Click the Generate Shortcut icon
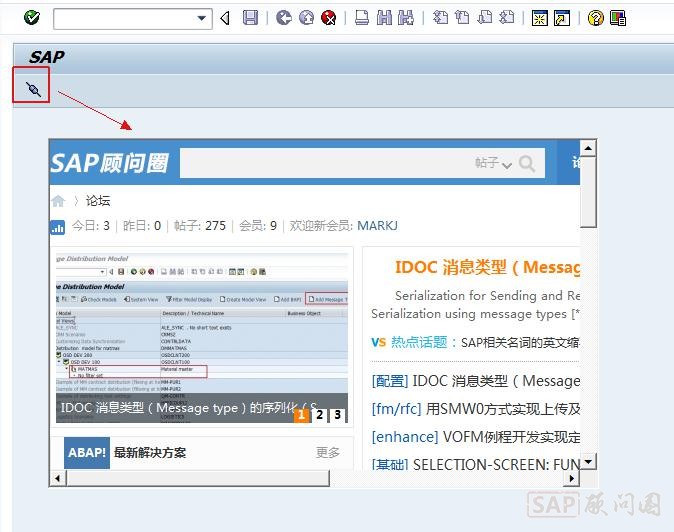The image size is (674, 532). [x=562, y=18]
